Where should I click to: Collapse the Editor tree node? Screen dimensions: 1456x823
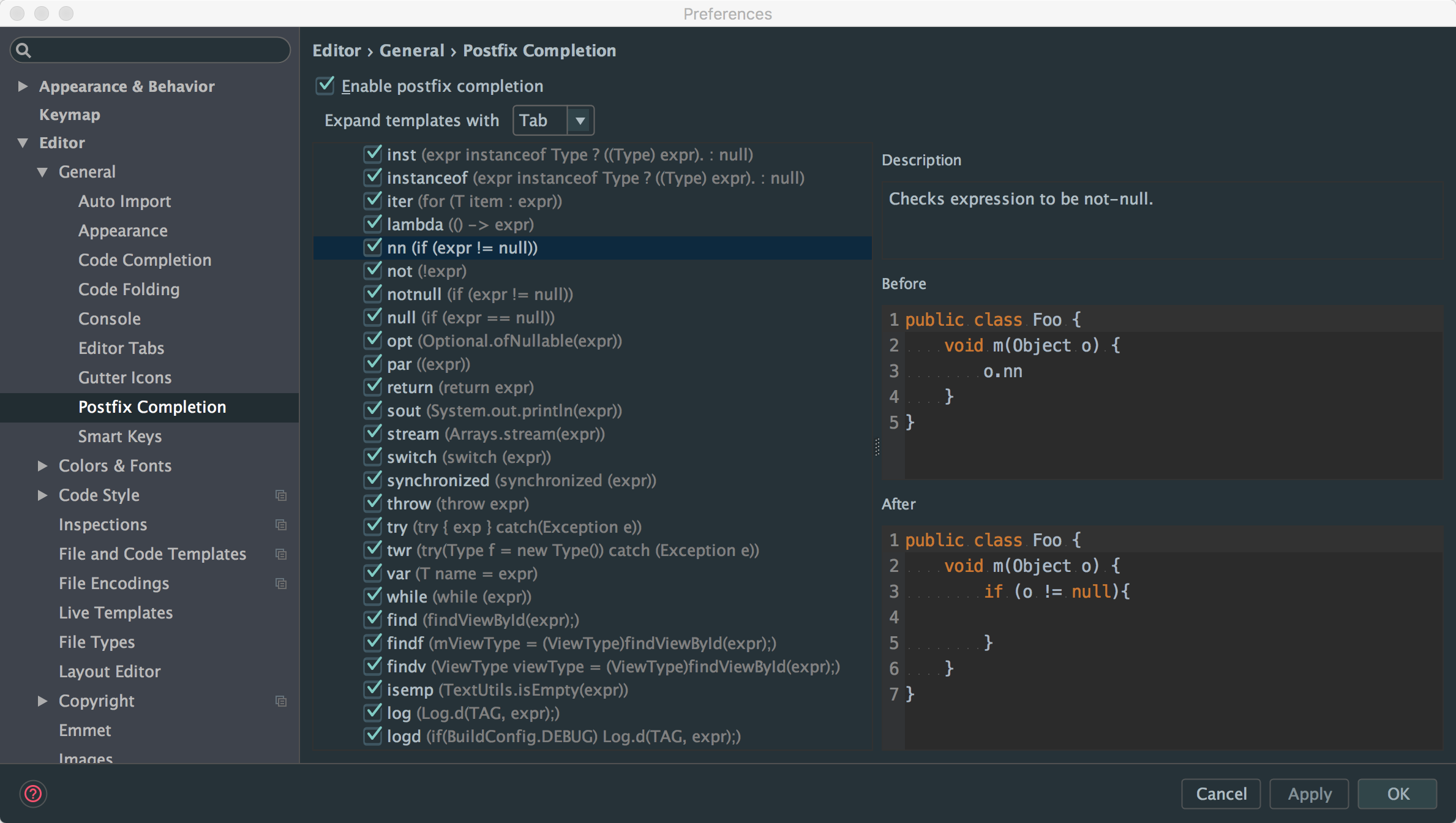[23, 143]
